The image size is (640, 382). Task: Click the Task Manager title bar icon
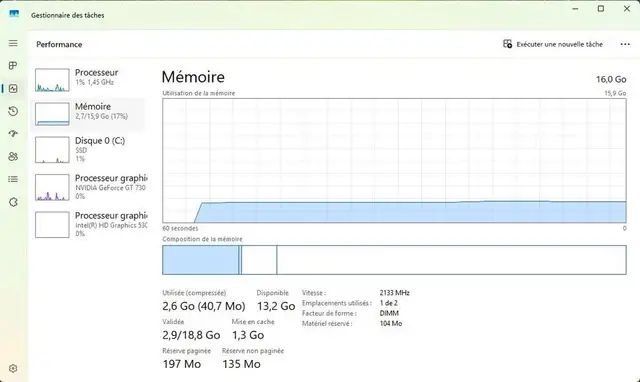click(14, 14)
